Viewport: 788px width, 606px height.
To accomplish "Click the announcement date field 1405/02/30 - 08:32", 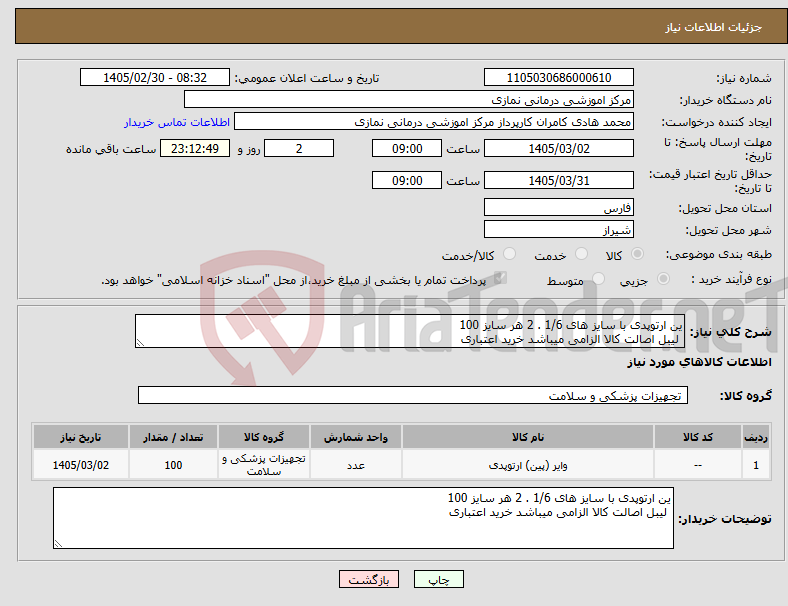I will click(155, 77).
